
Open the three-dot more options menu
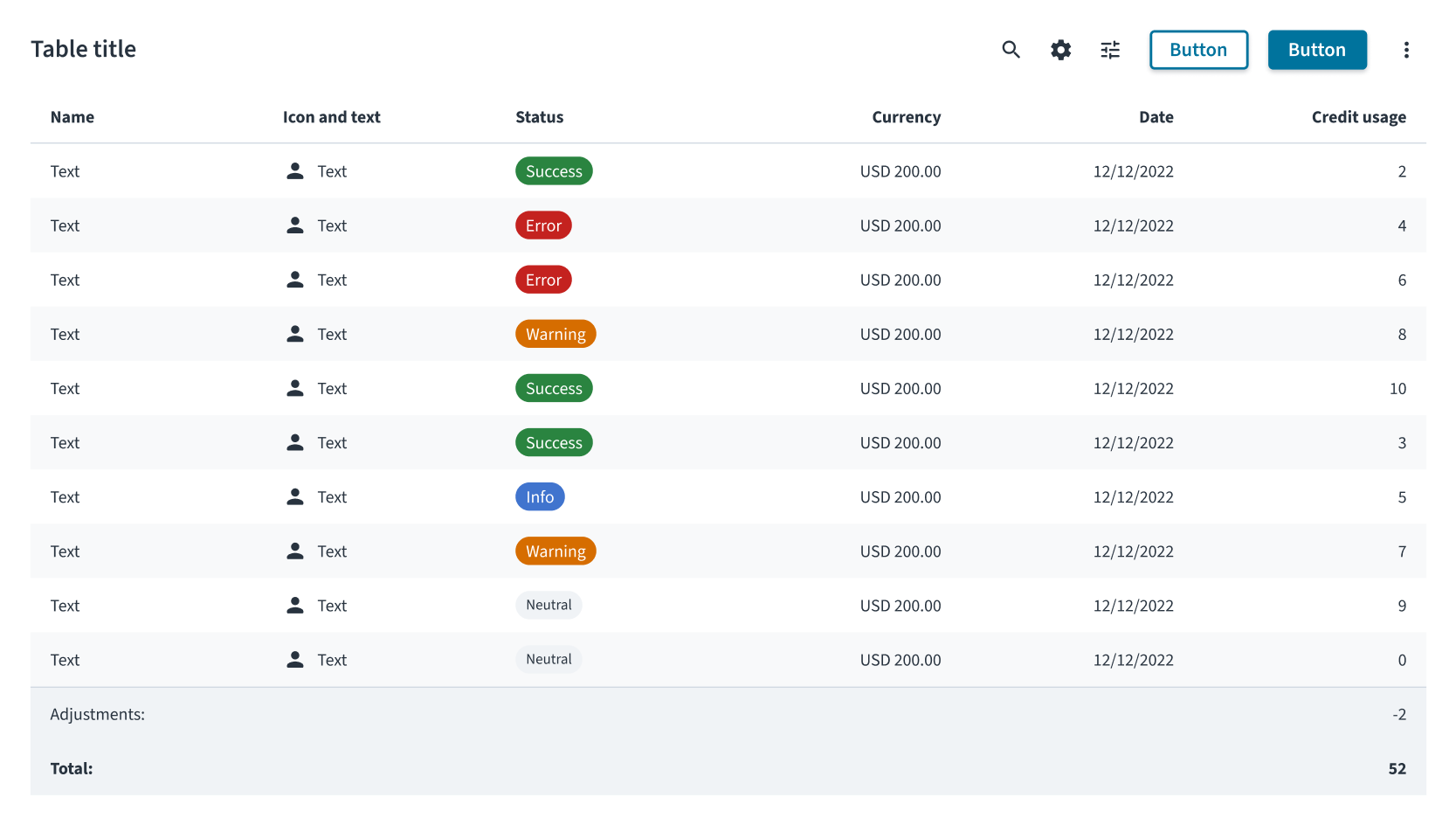1406,50
